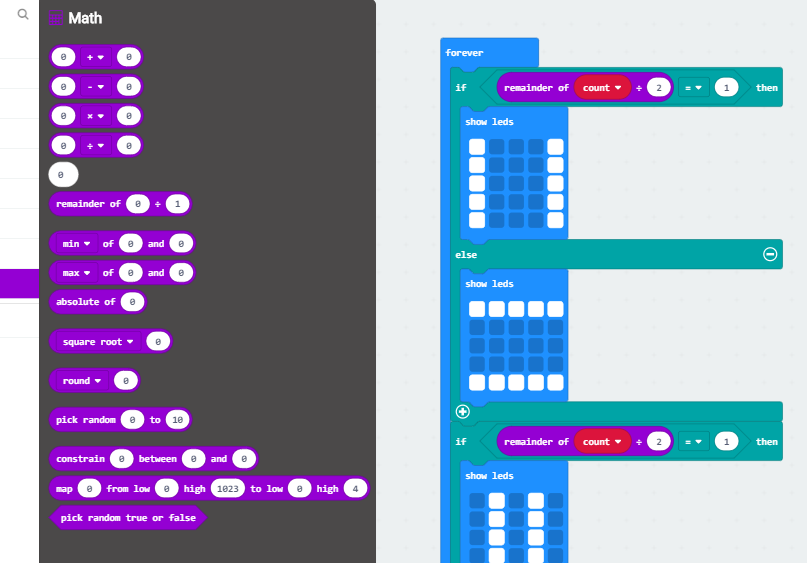This screenshot has height=563, width=807.
Task: Edit compared value 1 in second if block
Action: [726, 442]
